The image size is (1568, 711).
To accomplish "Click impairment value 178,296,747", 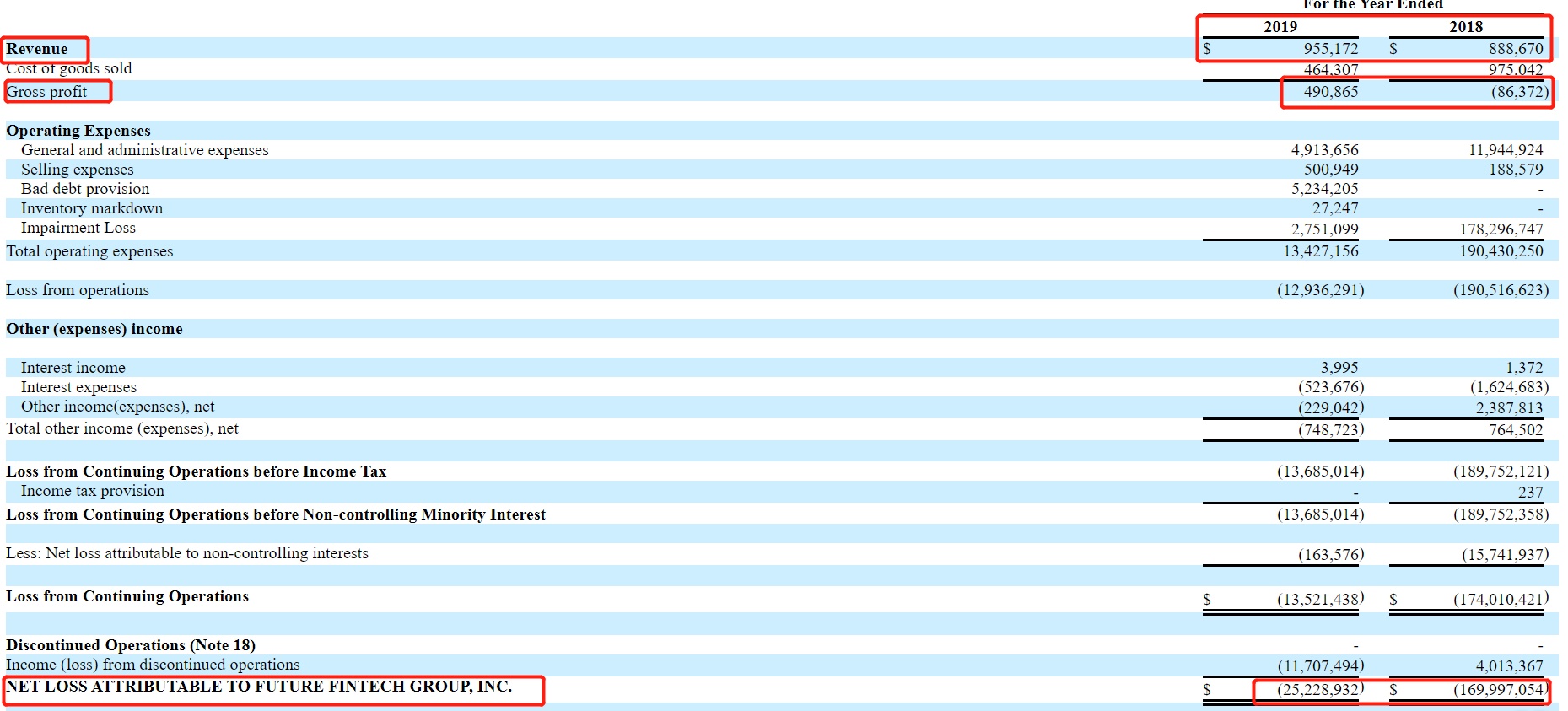I will tap(1501, 229).
